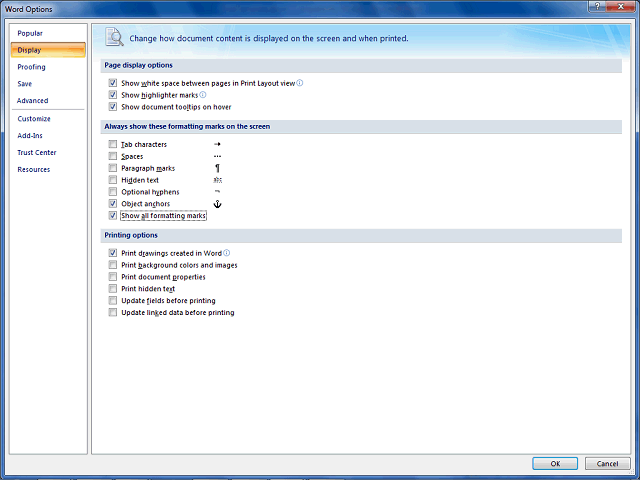Click OK to apply options
The image size is (640, 480).
point(555,464)
